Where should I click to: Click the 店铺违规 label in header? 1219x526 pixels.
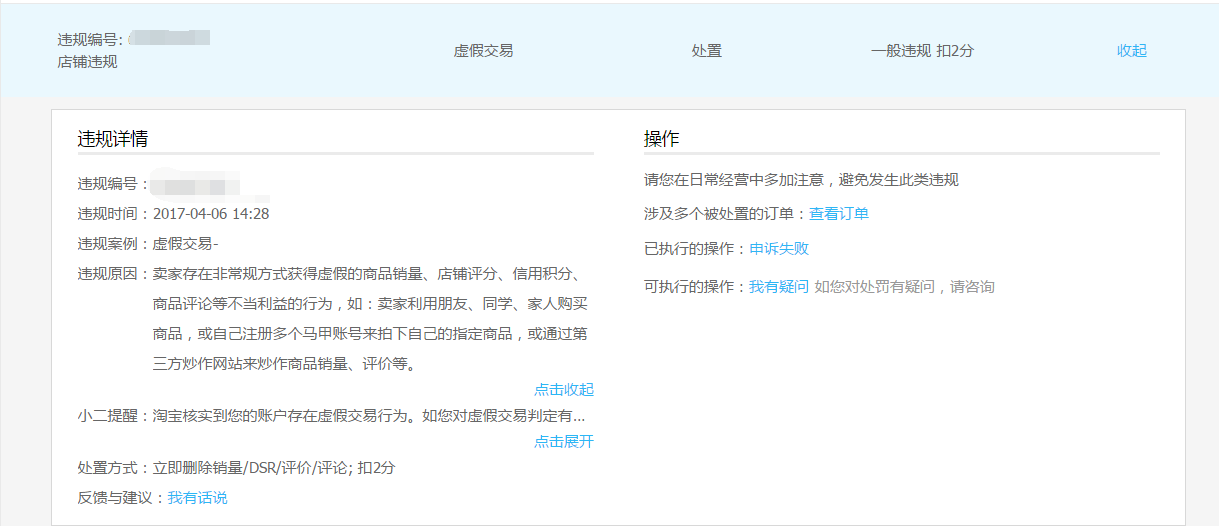87,62
